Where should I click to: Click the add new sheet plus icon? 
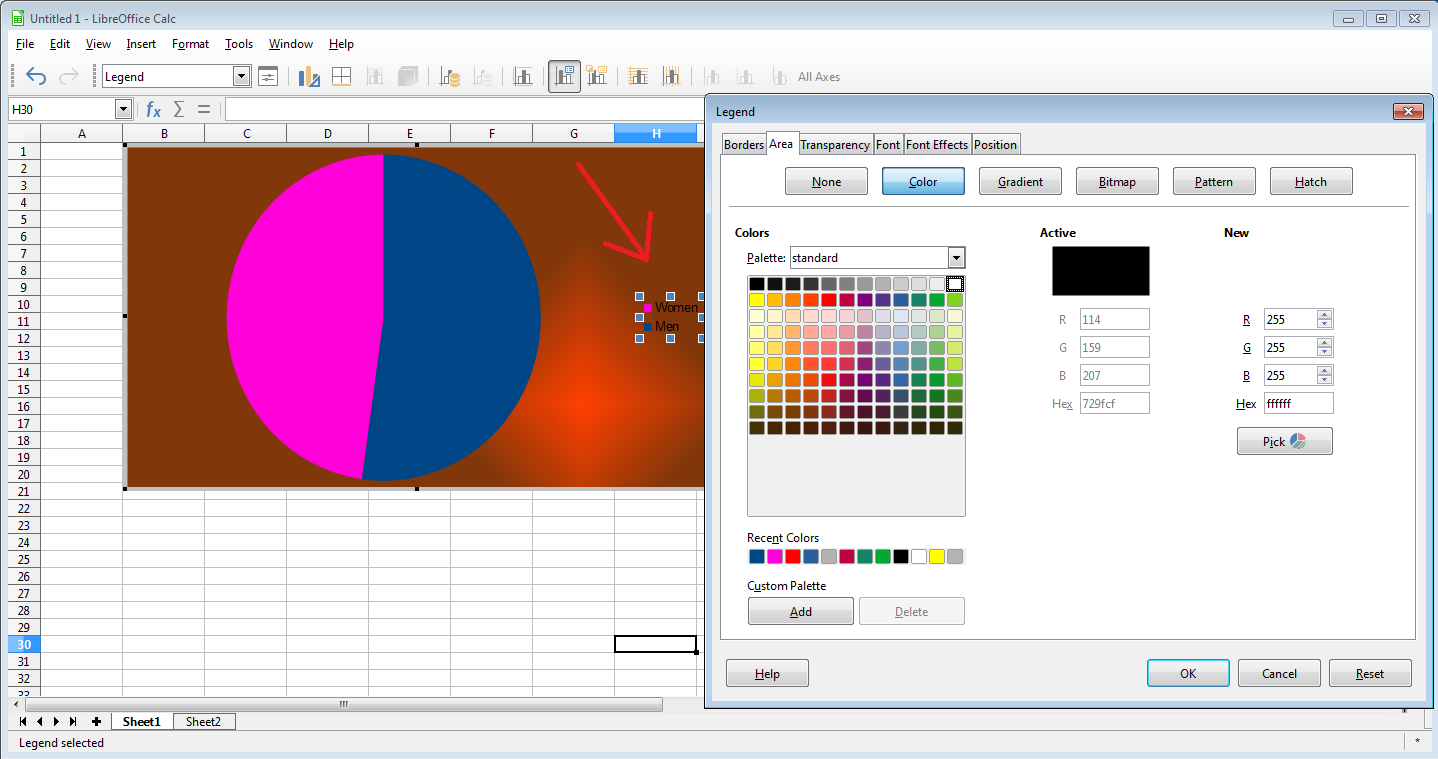[97, 721]
